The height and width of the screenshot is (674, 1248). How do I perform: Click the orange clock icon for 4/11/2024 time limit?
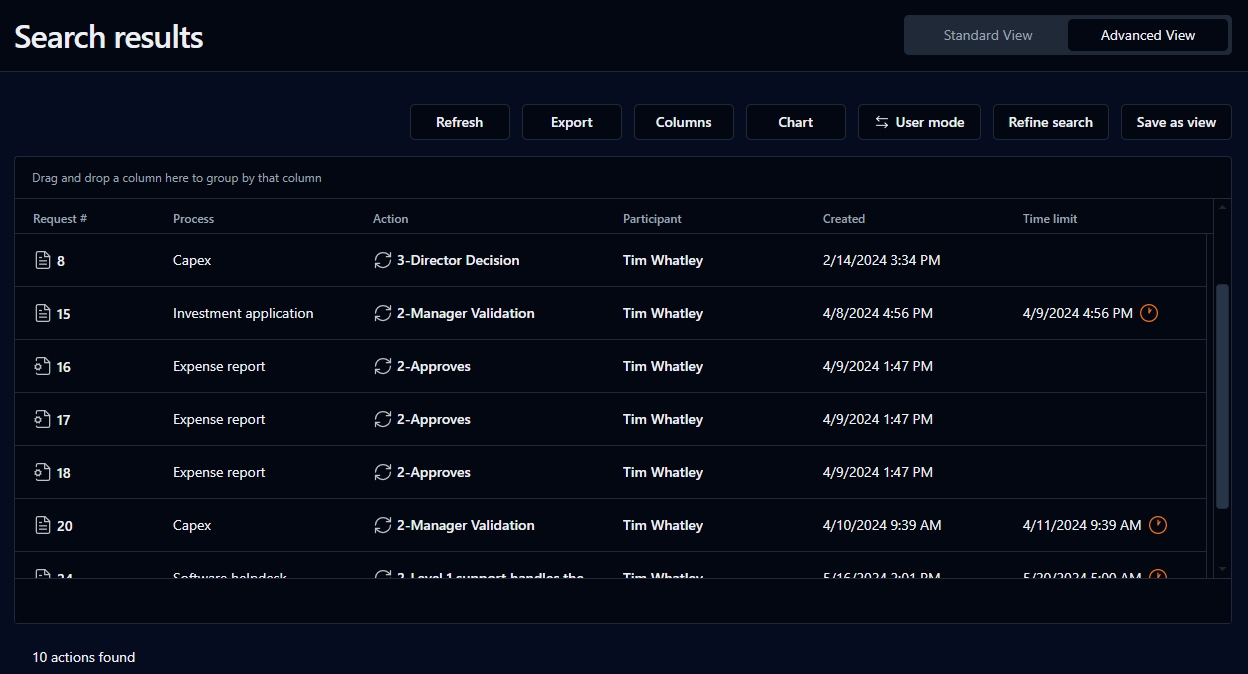[x=1157, y=525]
